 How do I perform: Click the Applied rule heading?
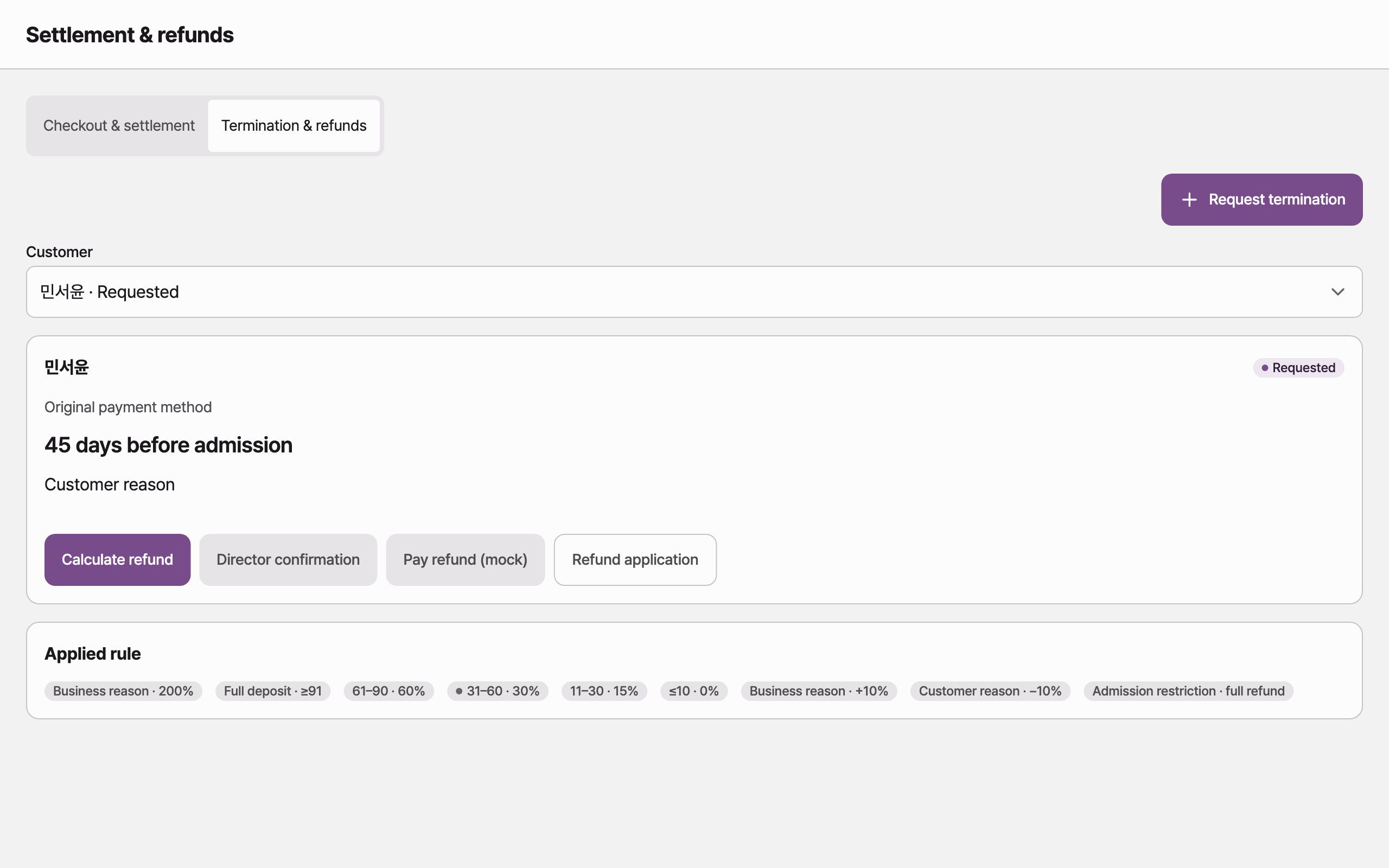coord(92,653)
